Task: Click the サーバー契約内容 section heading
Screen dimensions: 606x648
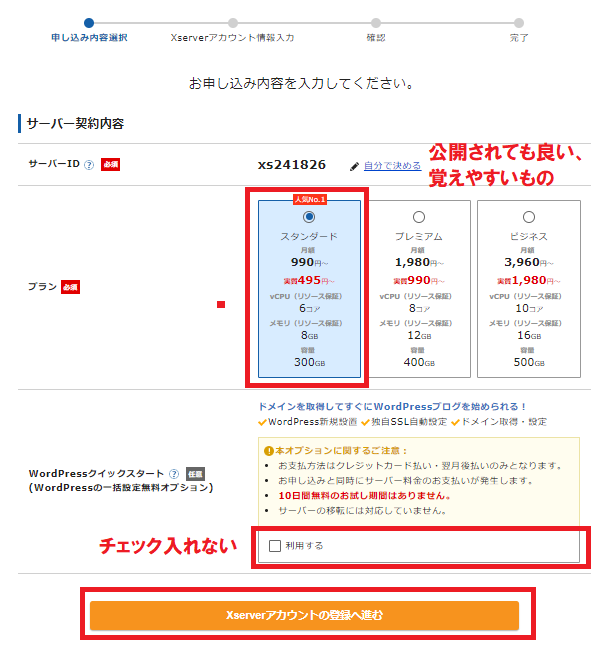Action: [x=75, y=124]
